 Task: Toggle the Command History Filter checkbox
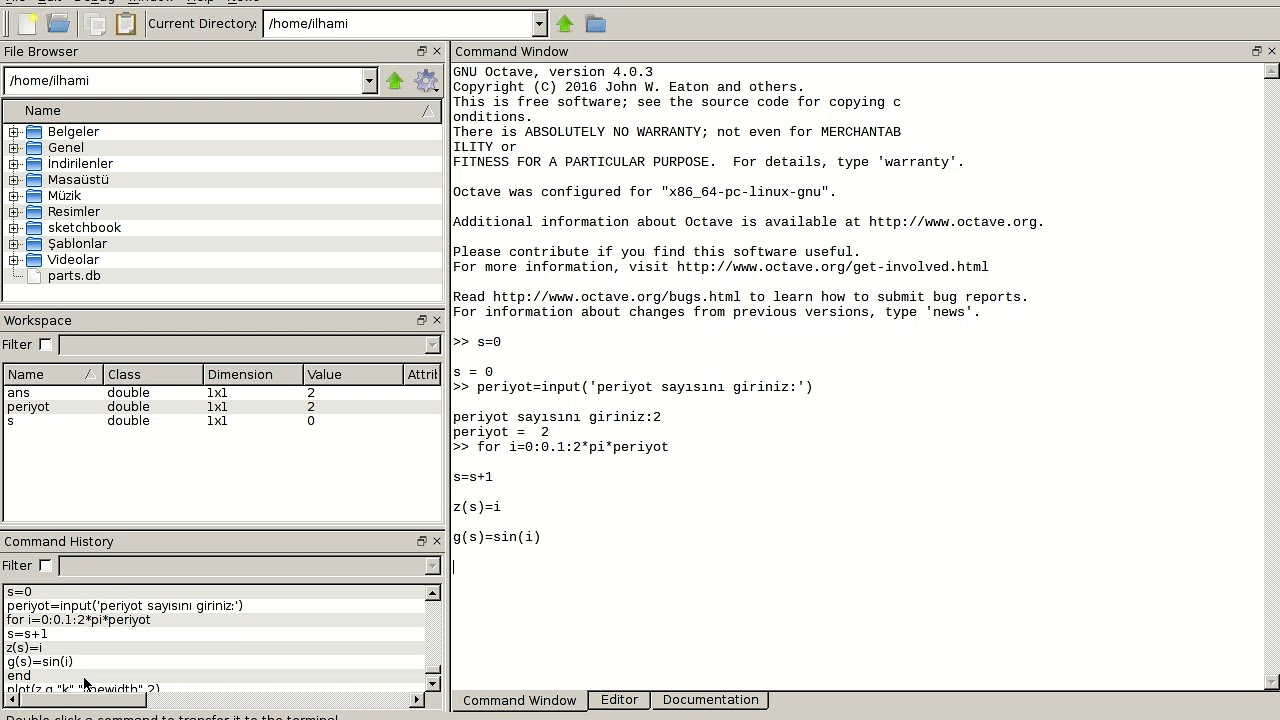45,565
